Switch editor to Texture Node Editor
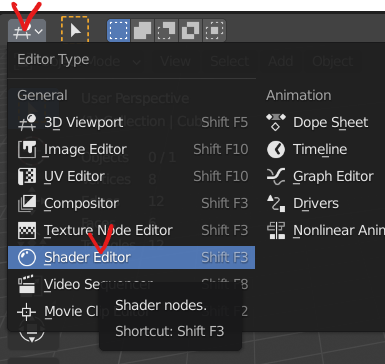 point(131,230)
